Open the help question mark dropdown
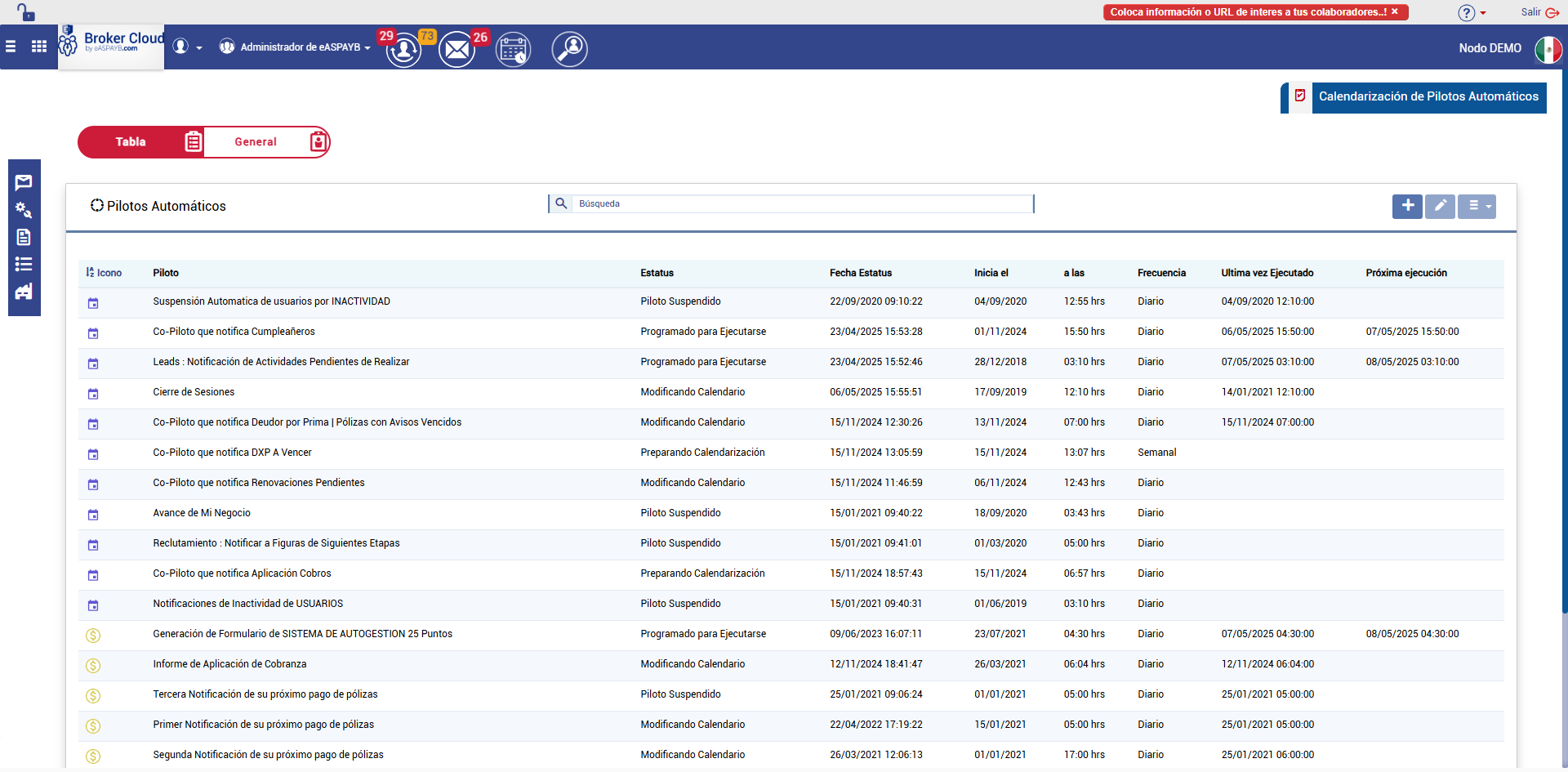Viewport: 1568px width, 772px height. point(1472,12)
